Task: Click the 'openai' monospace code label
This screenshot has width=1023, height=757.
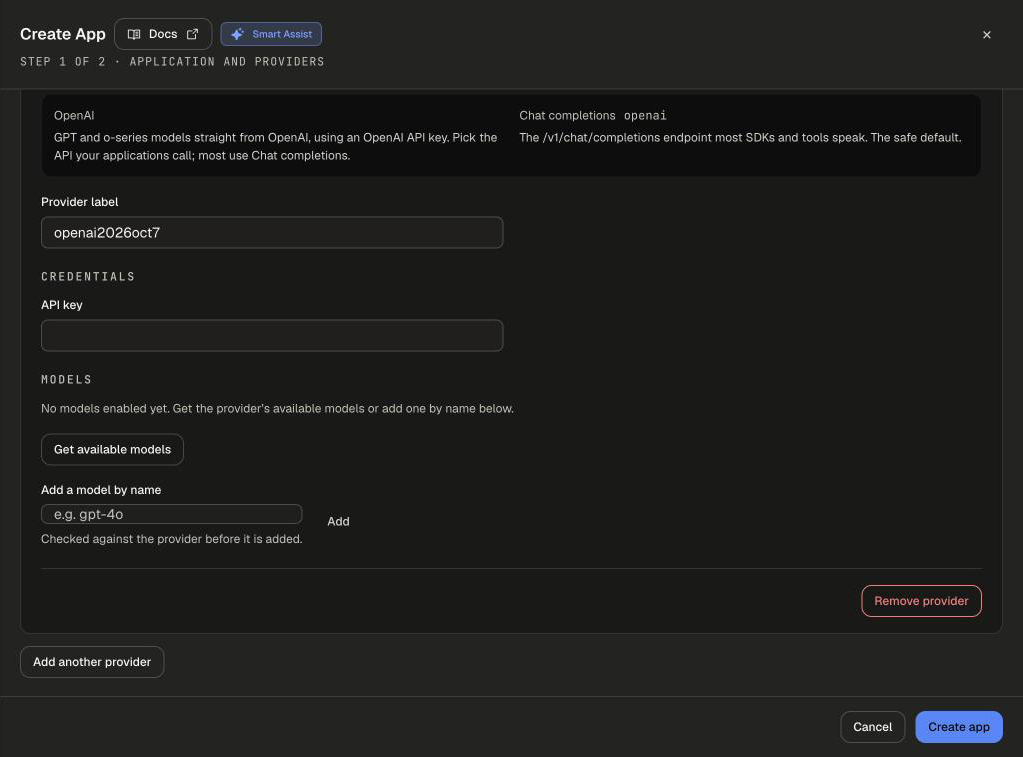Action: 645,116
